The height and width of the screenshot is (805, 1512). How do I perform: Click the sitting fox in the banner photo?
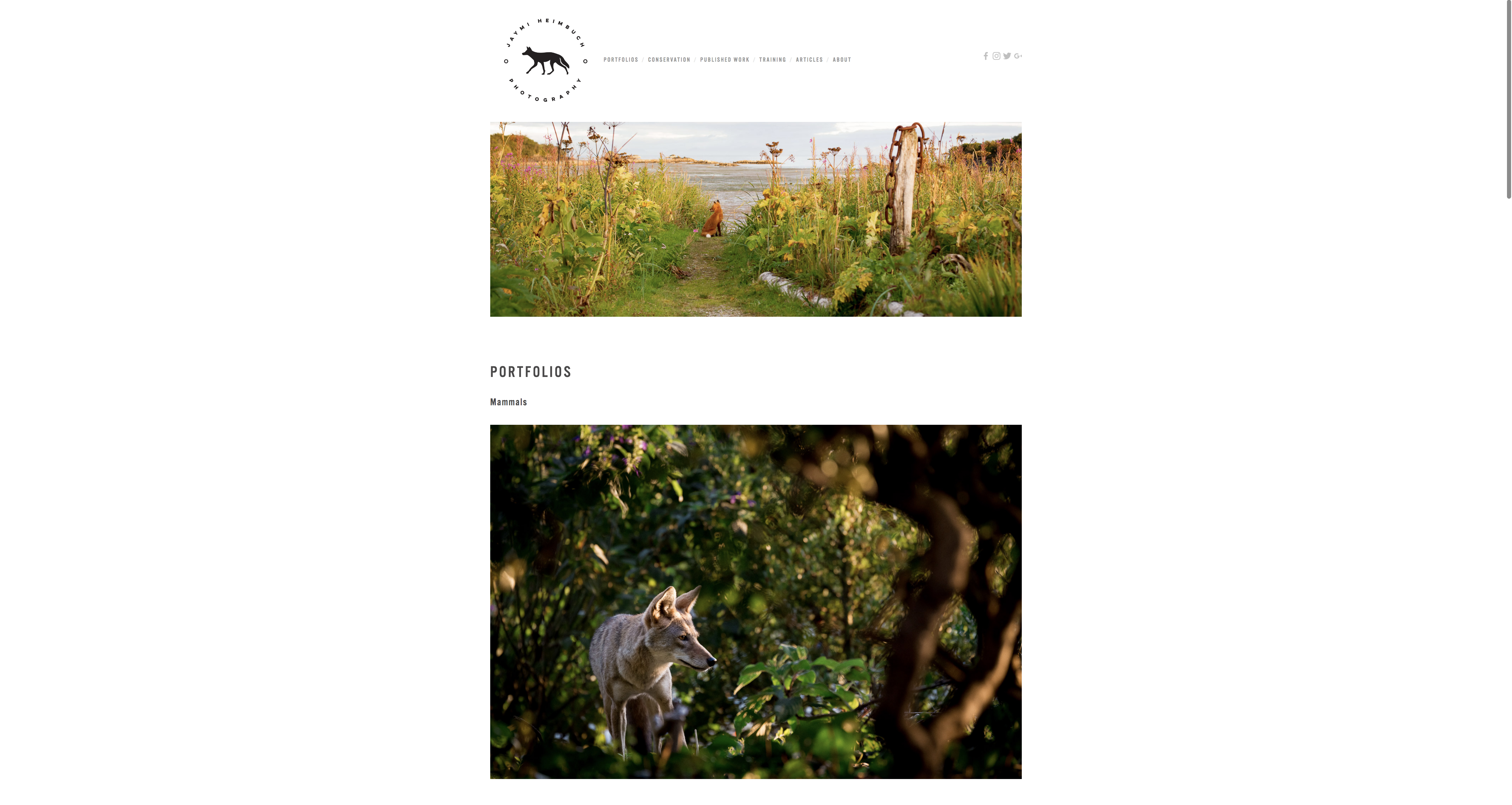pos(713,219)
